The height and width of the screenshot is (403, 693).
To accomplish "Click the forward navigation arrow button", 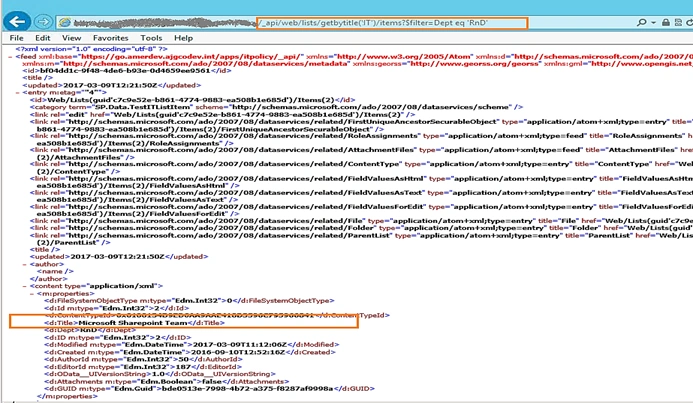I will point(43,22).
